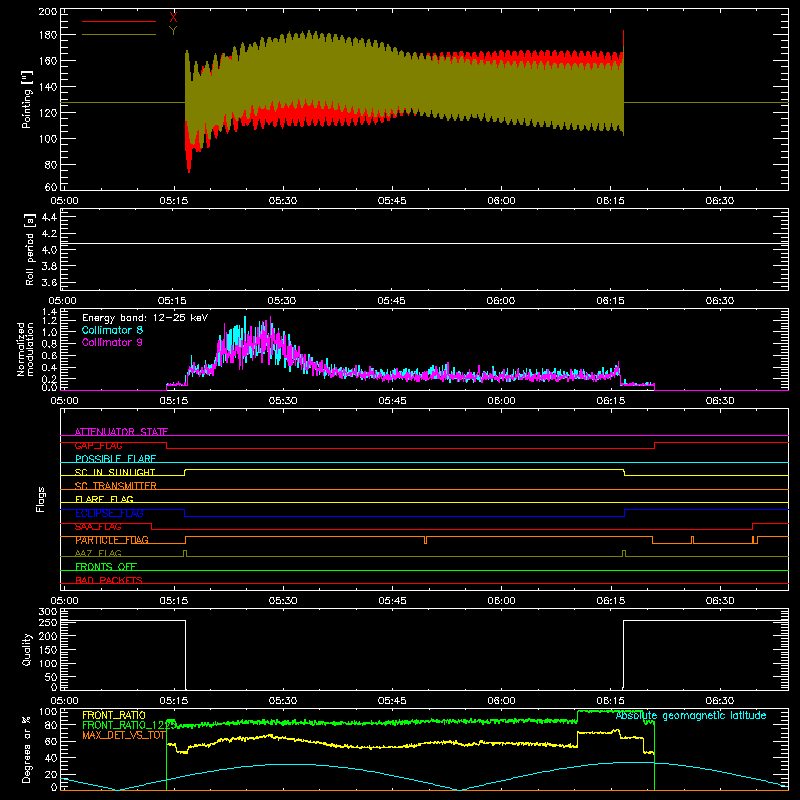This screenshot has width=800, height=800.
Task: Select the olive 'Y' legend label
Action: tap(173, 31)
